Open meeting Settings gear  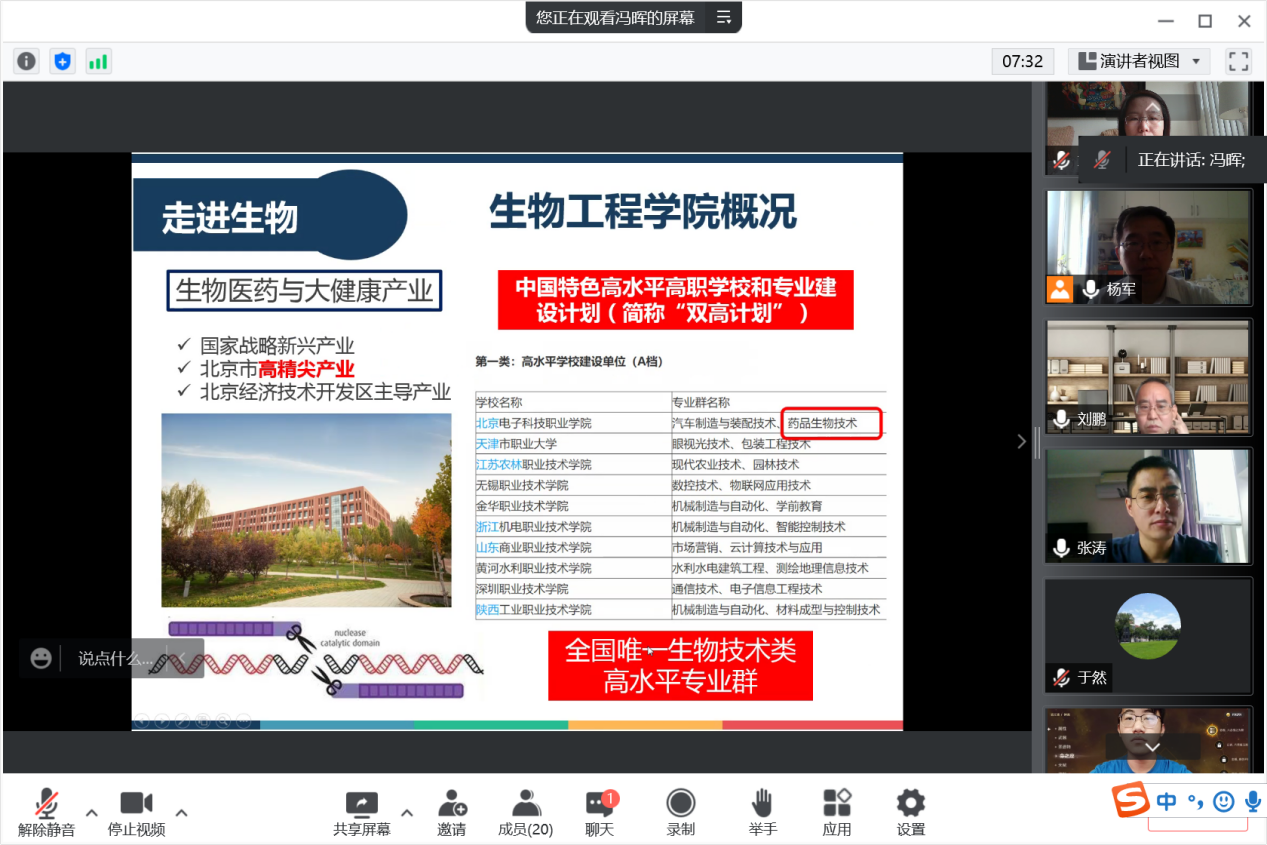pos(910,812)
